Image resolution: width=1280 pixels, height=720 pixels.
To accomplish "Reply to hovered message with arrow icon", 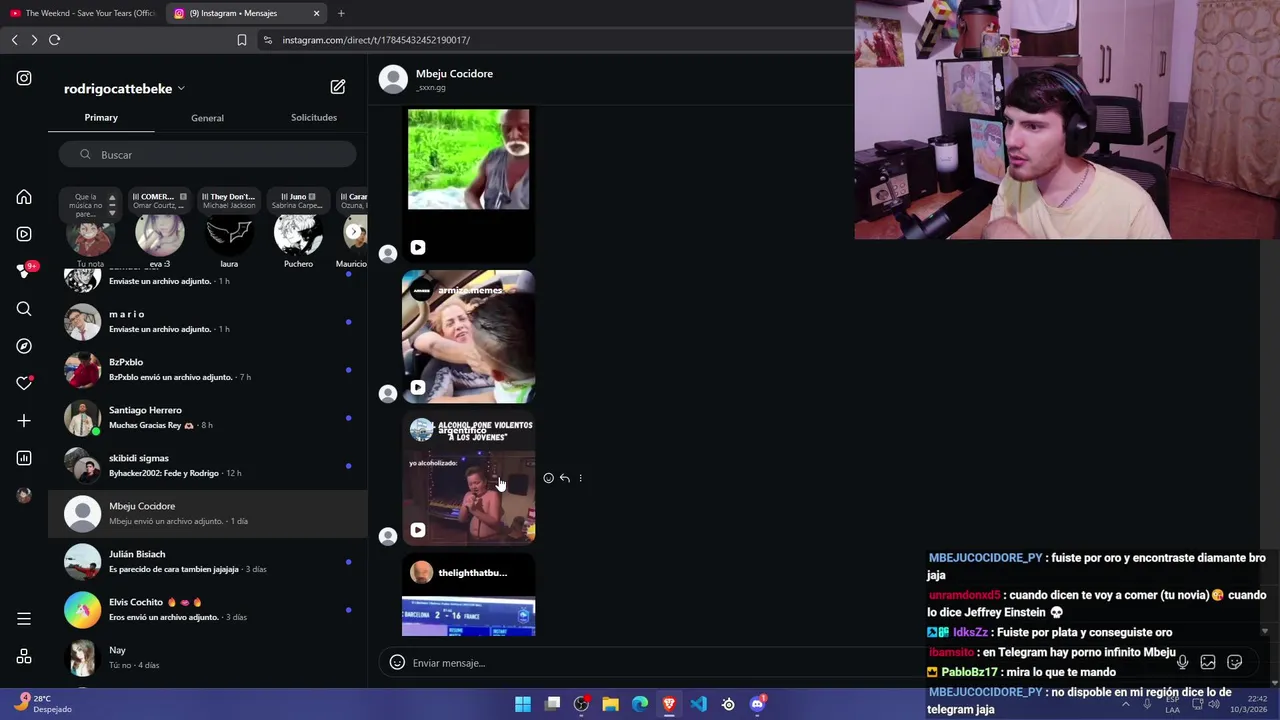I will coord(564,478).
